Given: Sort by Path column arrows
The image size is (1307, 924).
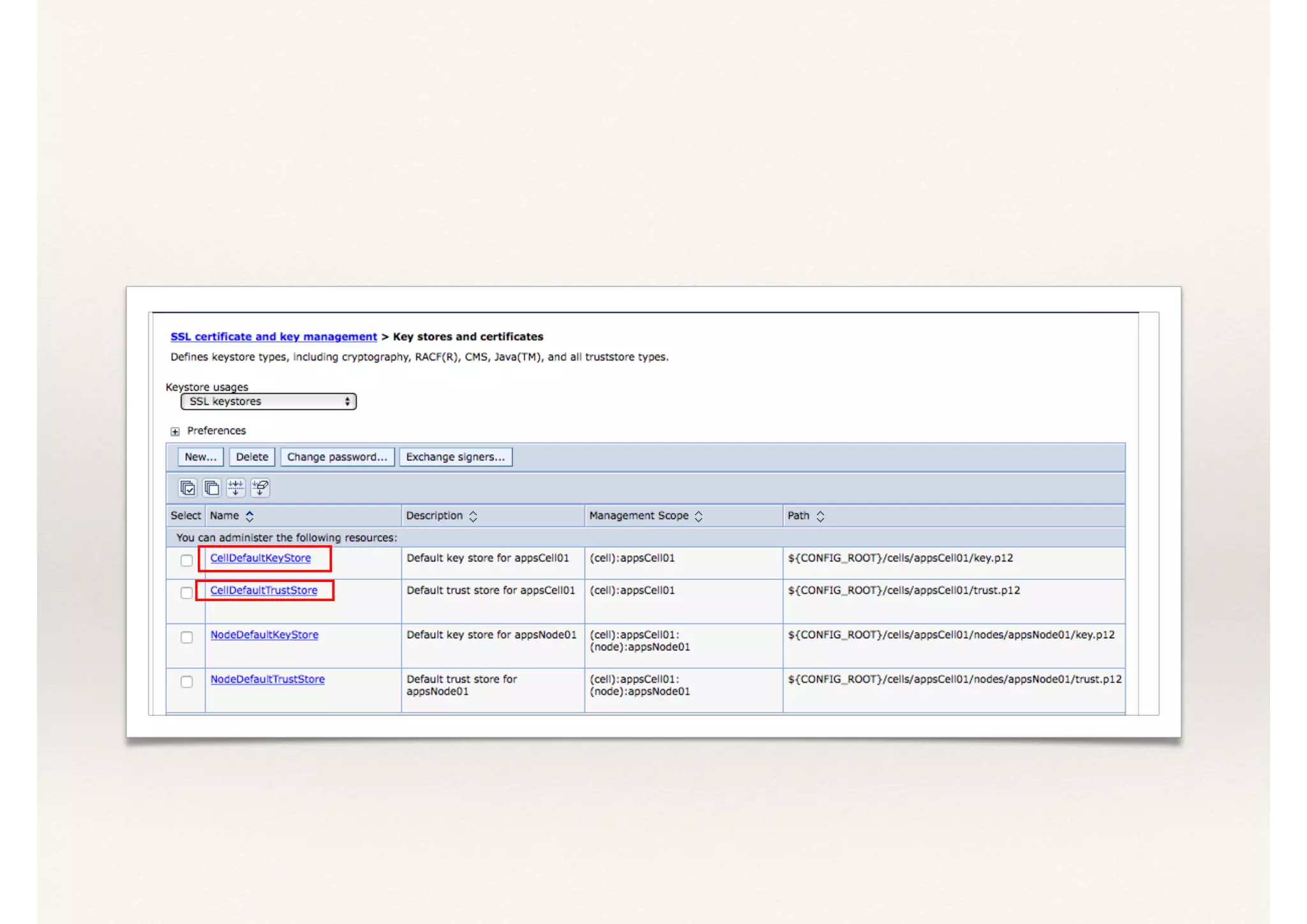Looking at the screenshot, I should pyautogui.click(x=820, y=516).
